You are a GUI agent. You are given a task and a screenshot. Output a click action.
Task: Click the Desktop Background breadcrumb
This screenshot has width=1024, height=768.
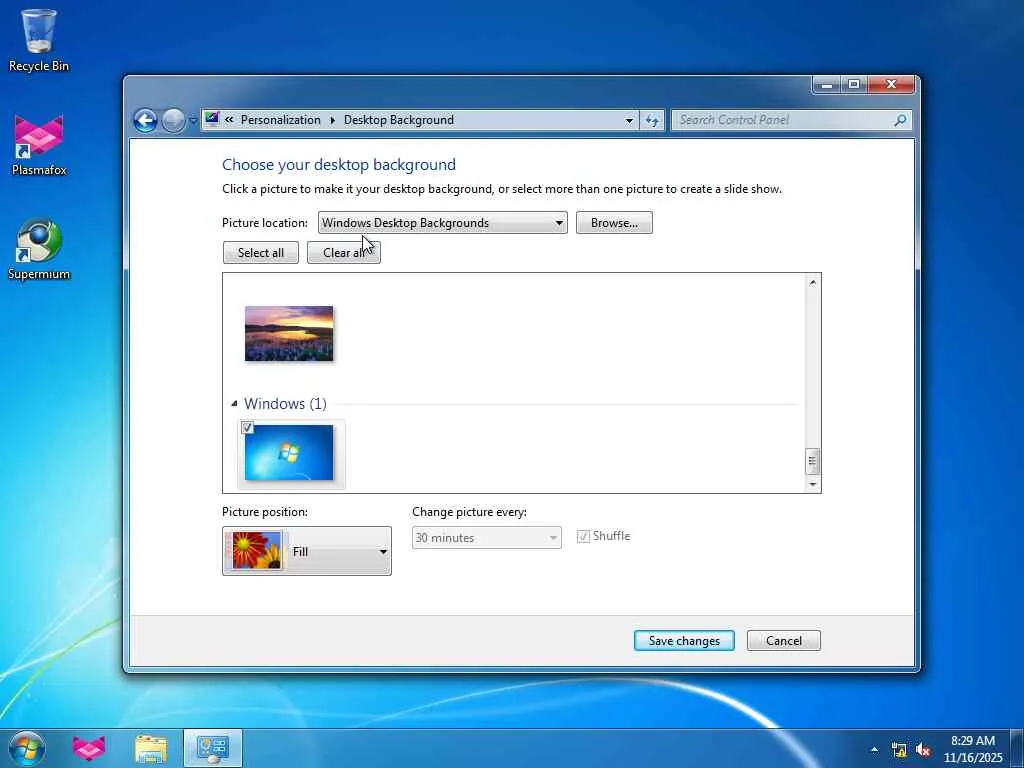398,120
